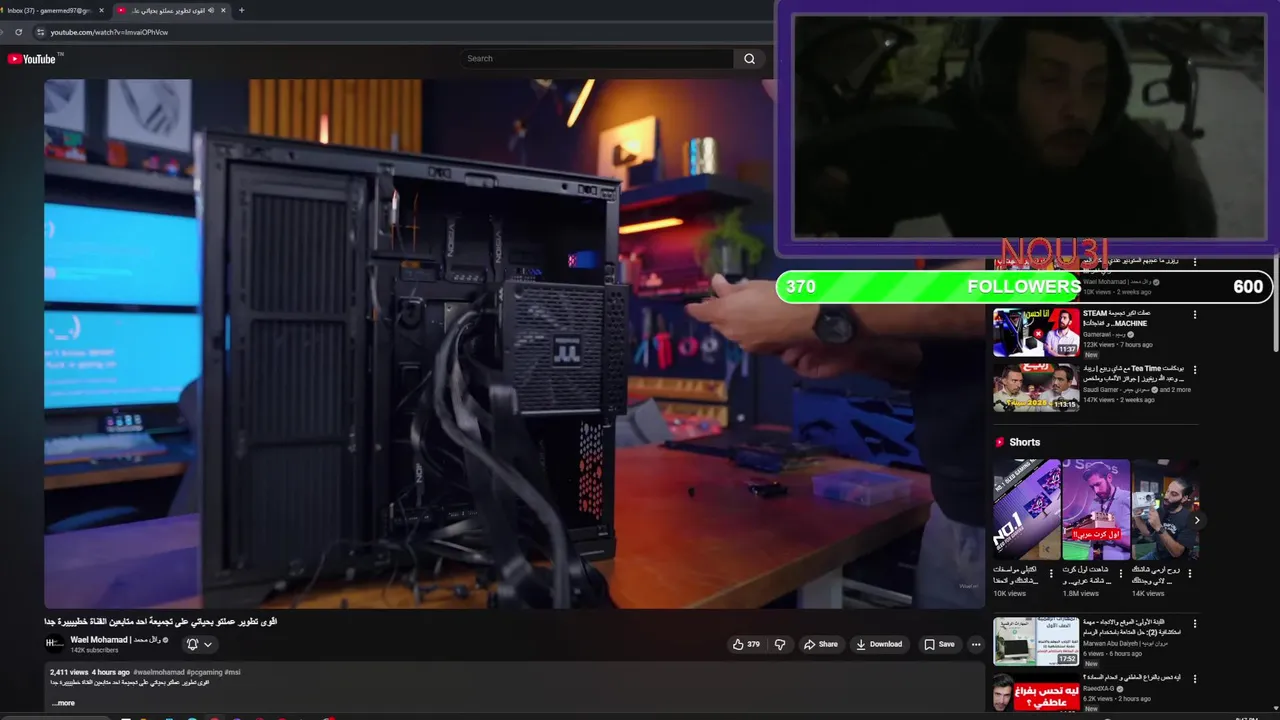Open options for RaeedXA-G video
This screenshot has width=1280, height=720.
coord(1194,678)
